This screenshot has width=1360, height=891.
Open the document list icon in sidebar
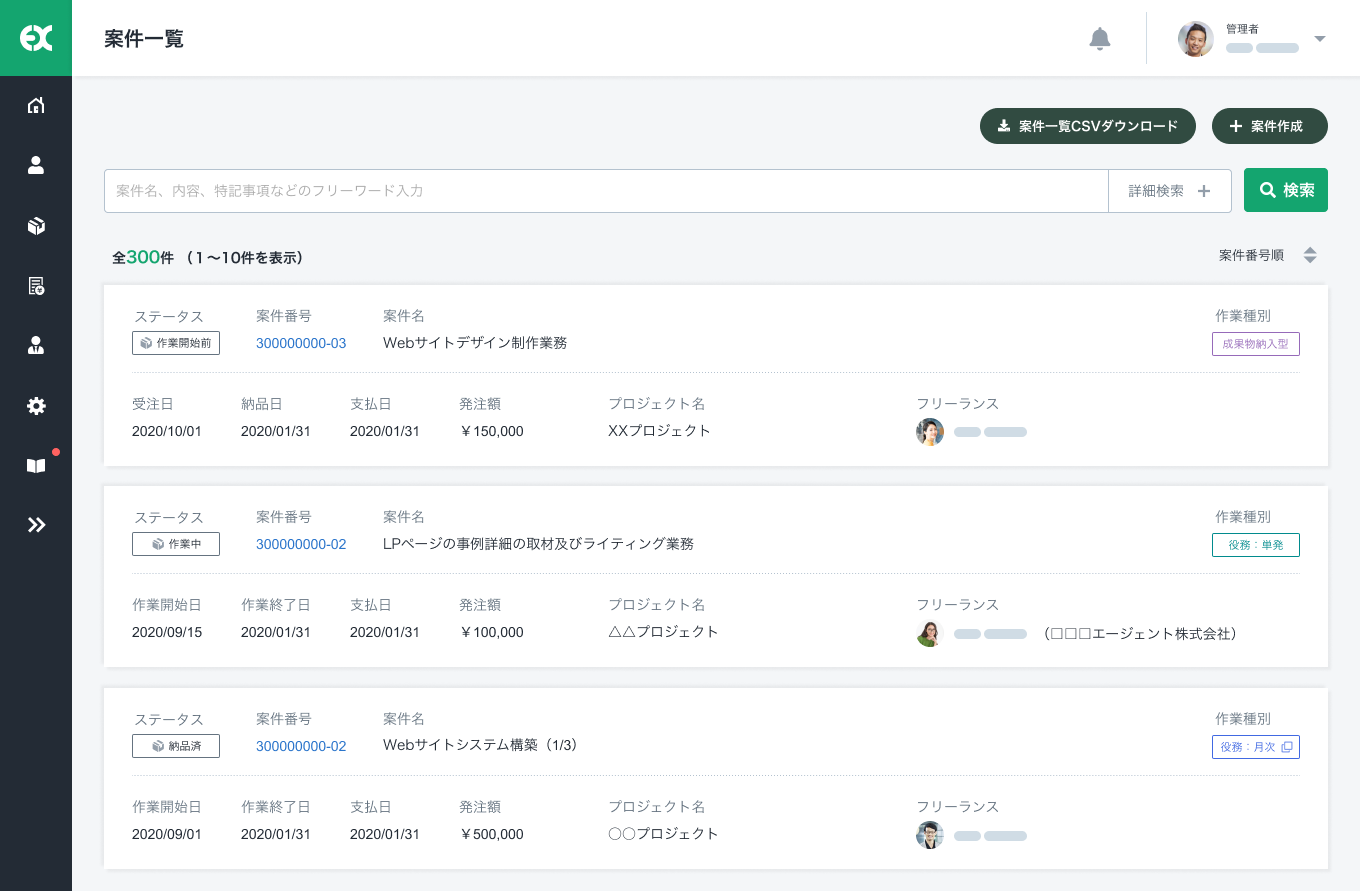point(36,286)
